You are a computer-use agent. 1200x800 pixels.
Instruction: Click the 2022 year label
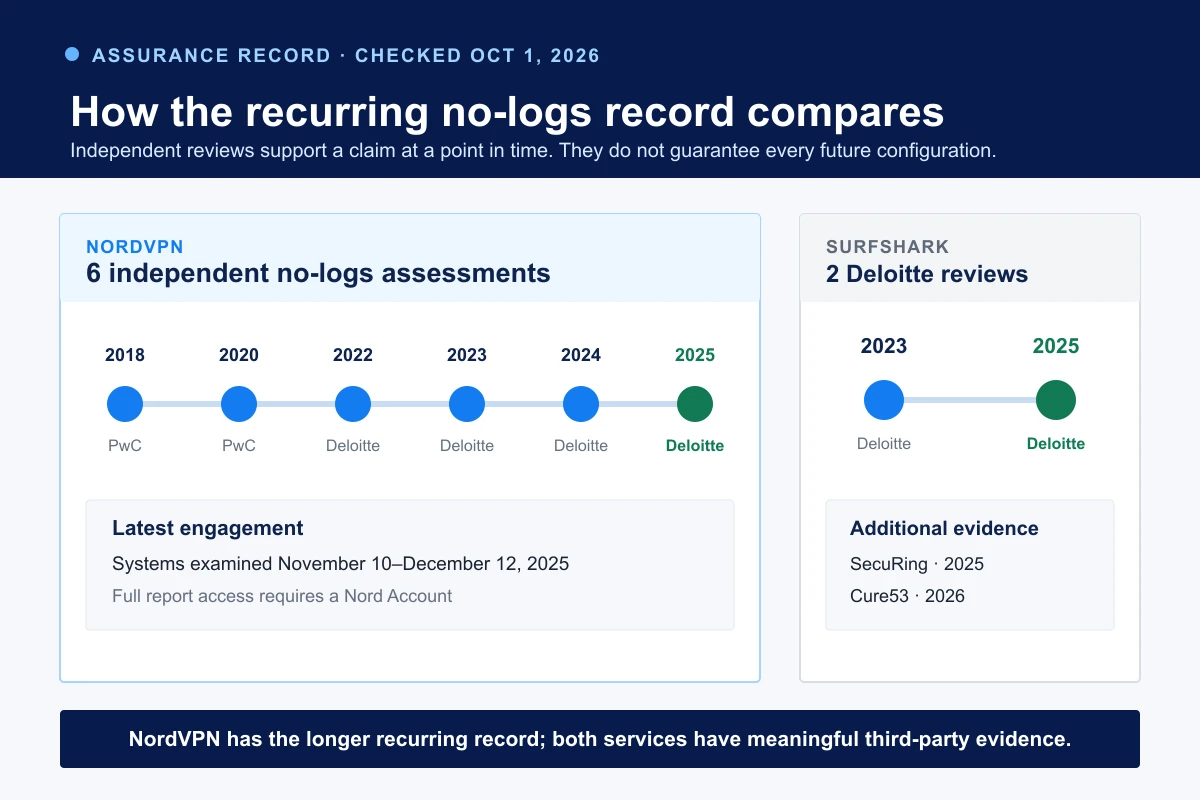353,355
